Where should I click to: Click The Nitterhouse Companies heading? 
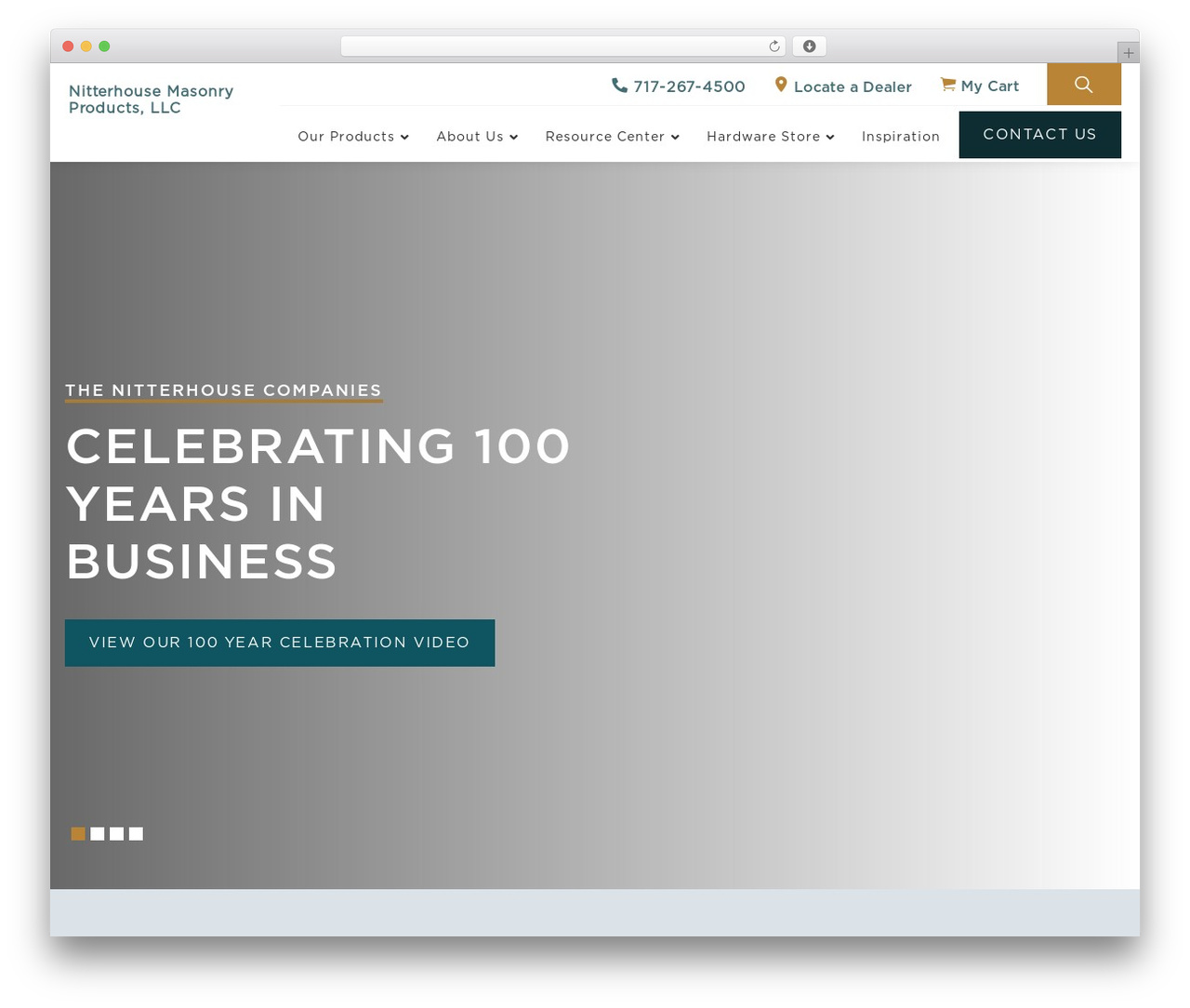click(x=223, y=391)
